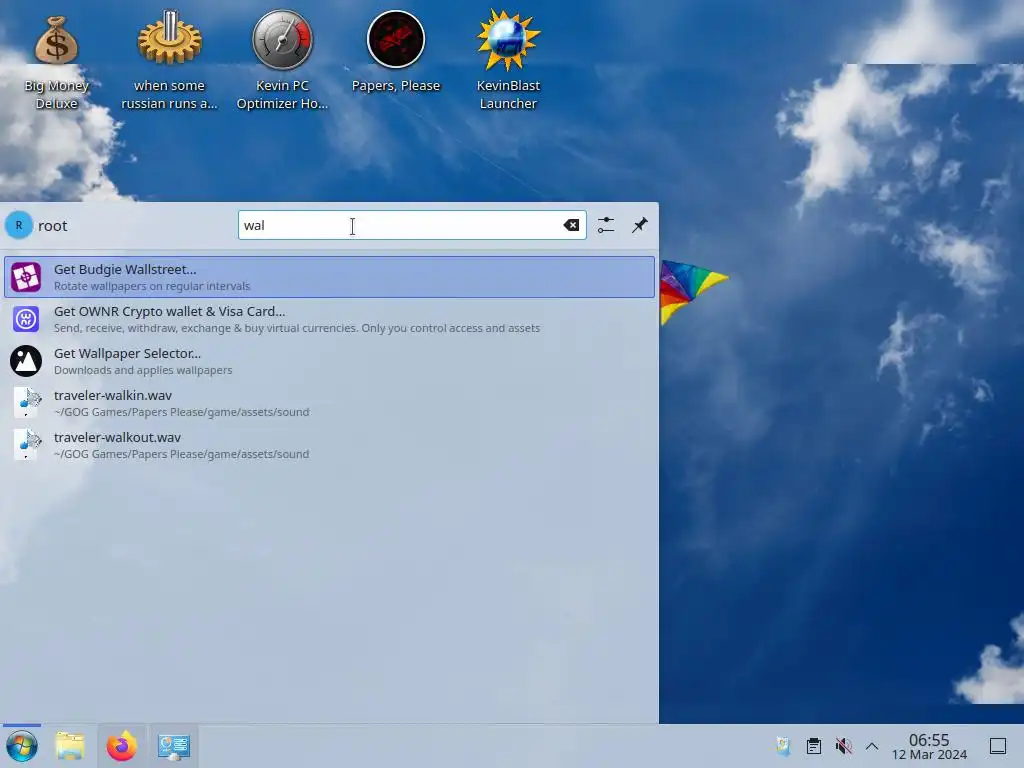Click the Budgie Wallstreet app icon
Screen dimensions: 1024x768
[x=26, y=277]
